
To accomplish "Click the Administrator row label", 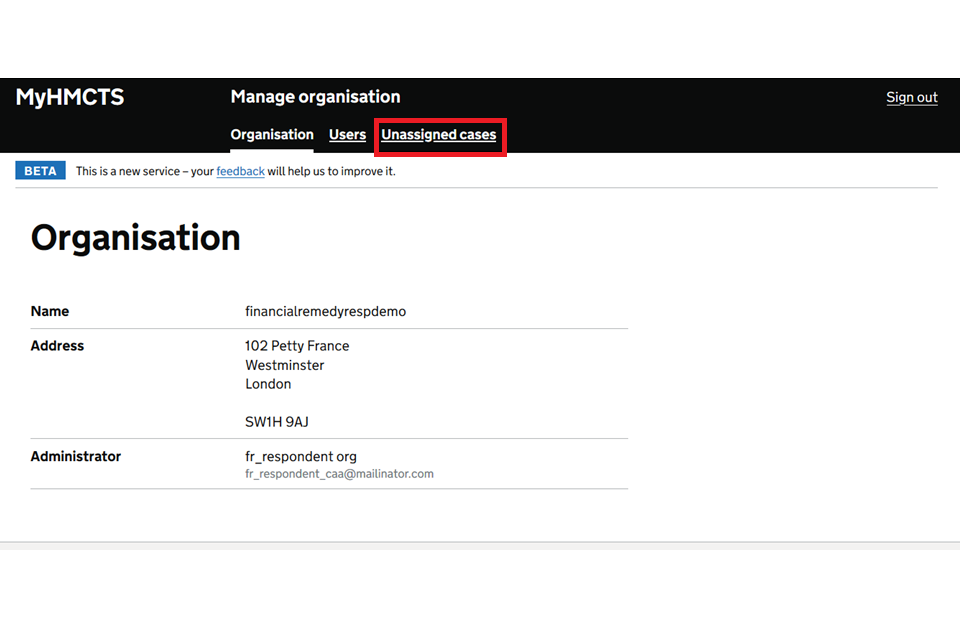I will pyautogui.click(x=75, y=456).
